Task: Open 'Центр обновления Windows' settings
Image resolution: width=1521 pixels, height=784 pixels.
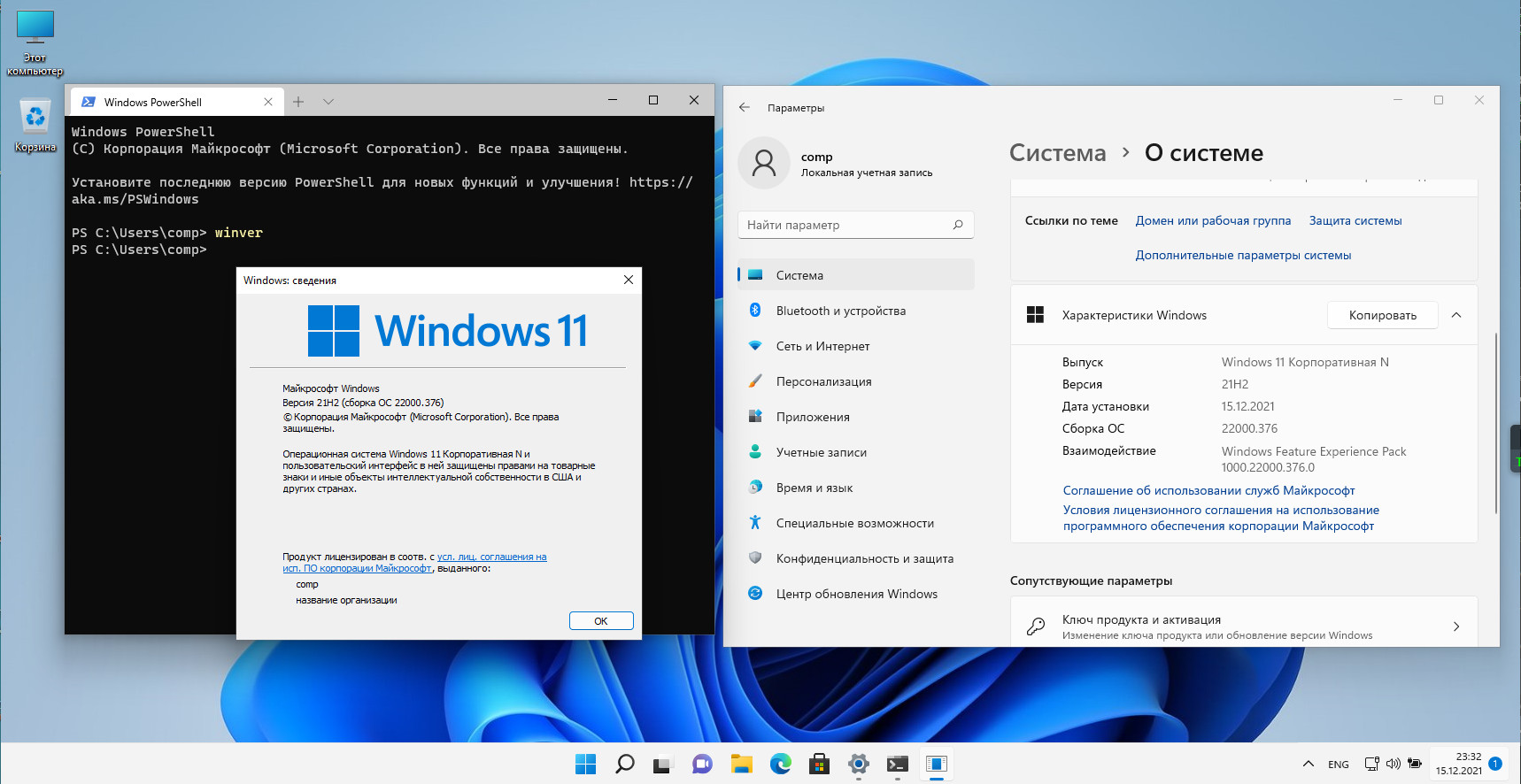Action: pos(855,594)
